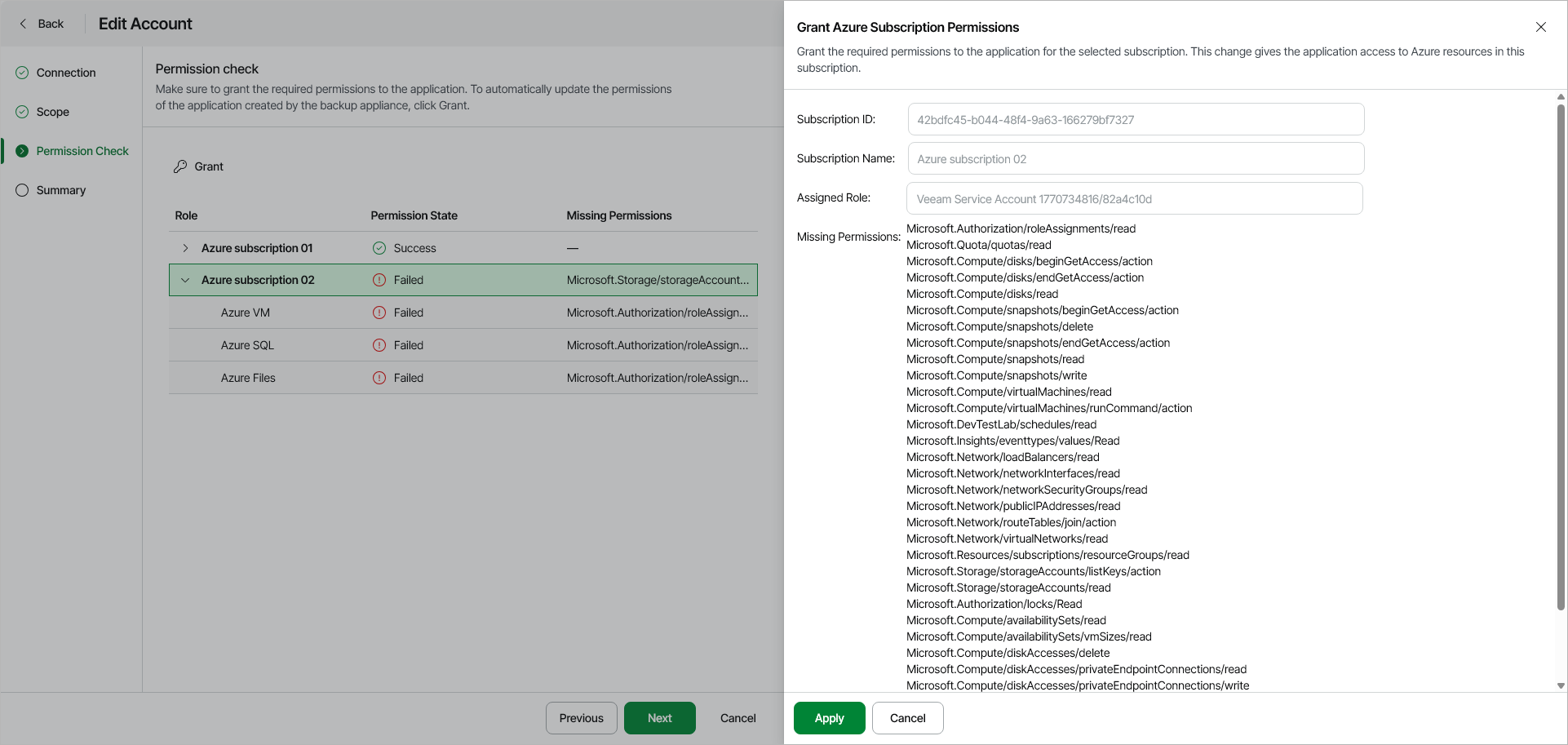This screenshot has height=745, width=1568.
Task: Go to the Previous wizard step
Action: [x=581, y=718]
